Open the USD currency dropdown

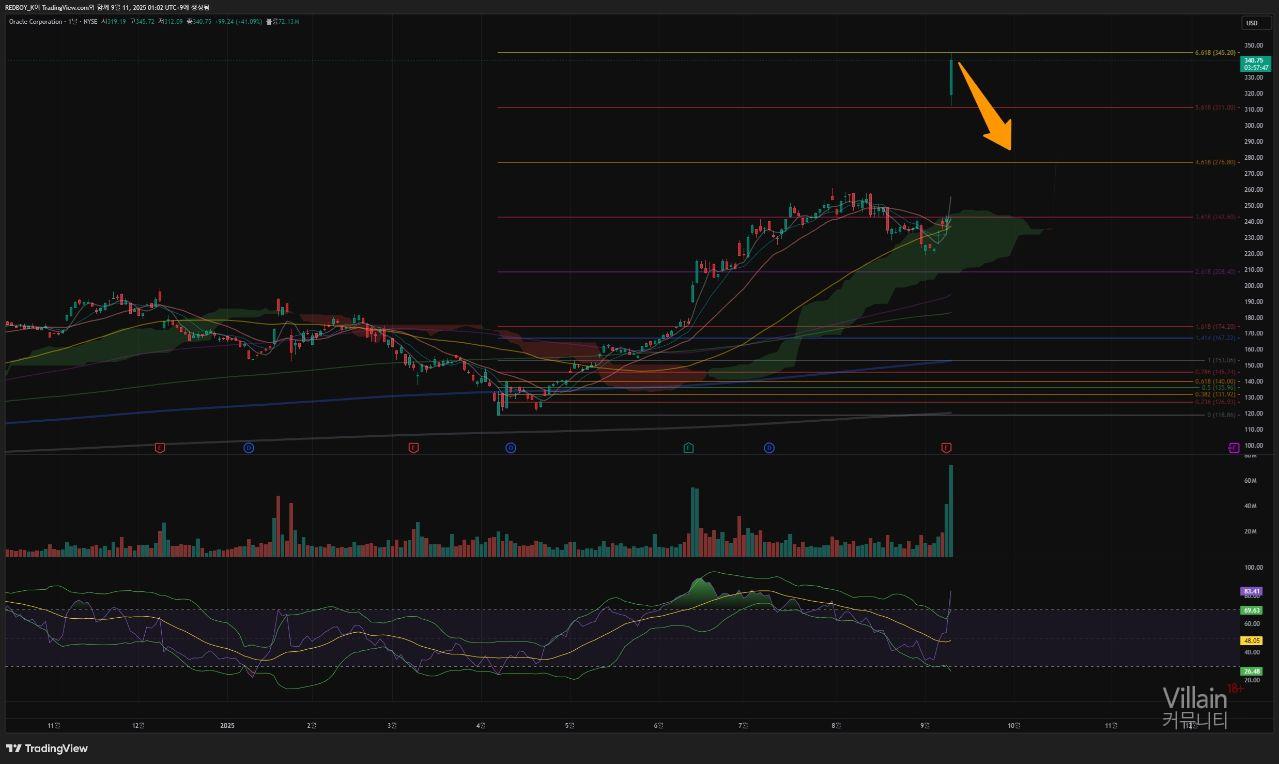point(1251,23)
